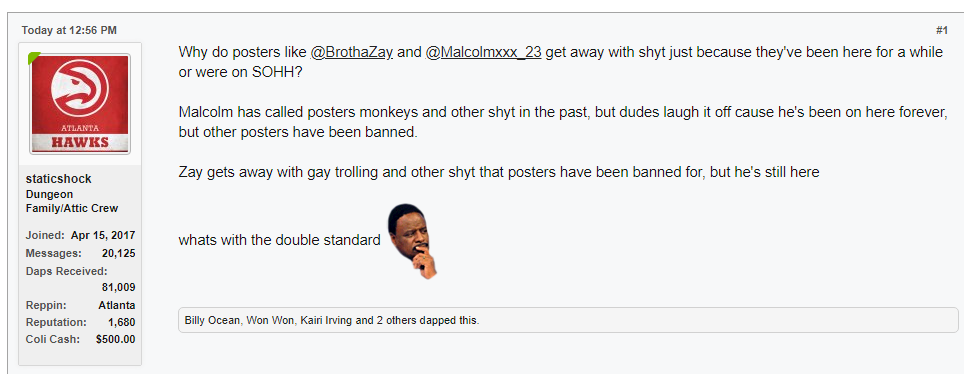Open the staticshock user profile name
Screen dimensions: 964x374
coord(58,179)
